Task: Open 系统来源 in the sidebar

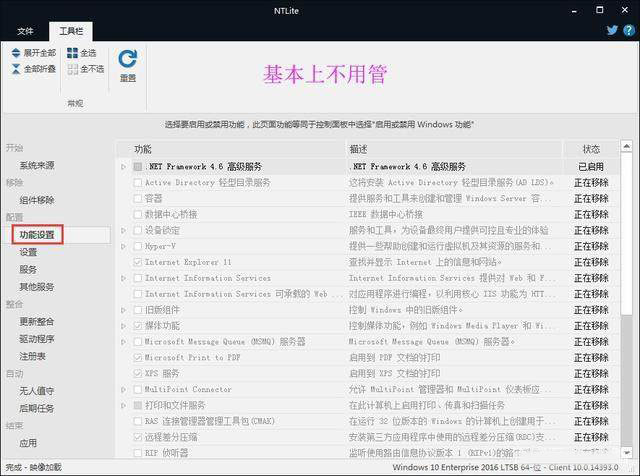Action: tap(37, 165)
